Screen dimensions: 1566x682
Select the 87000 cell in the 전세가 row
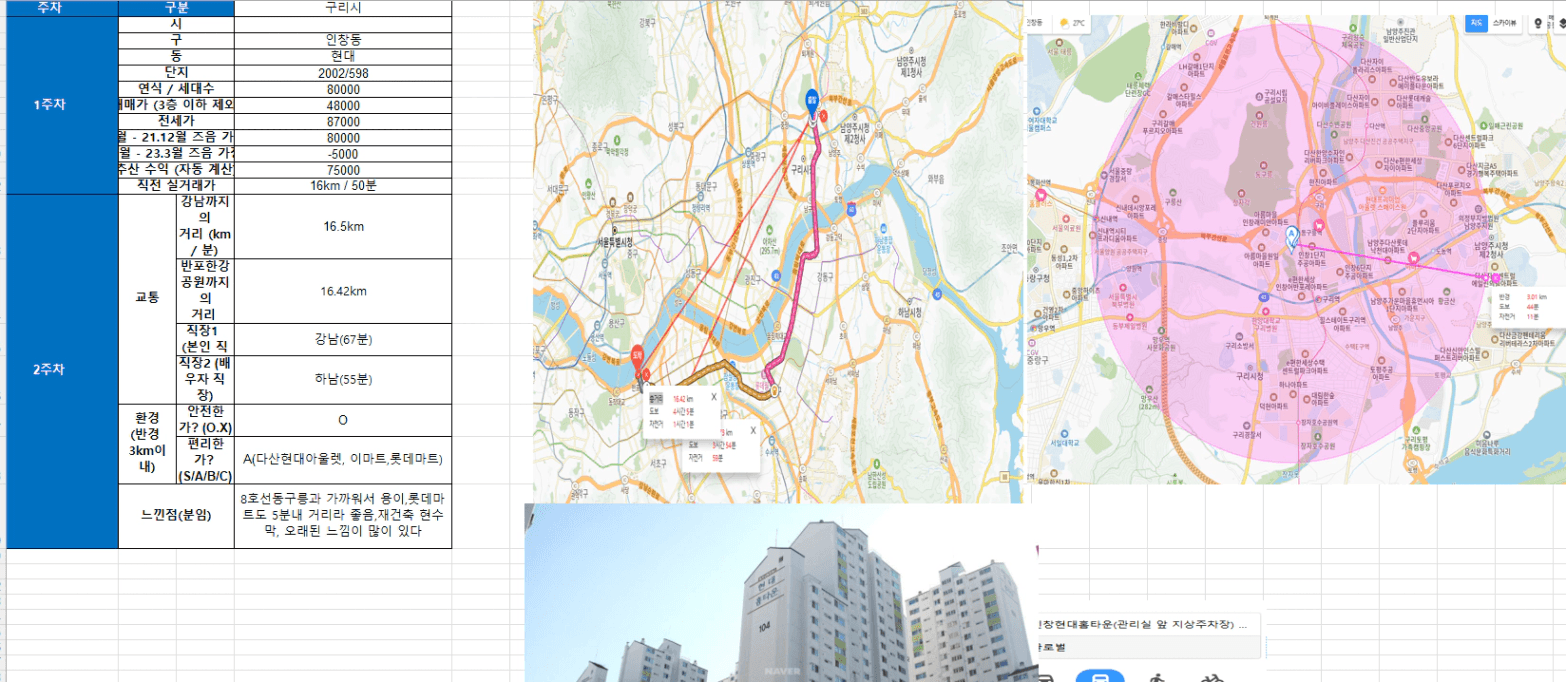click(x=343, y=121)
